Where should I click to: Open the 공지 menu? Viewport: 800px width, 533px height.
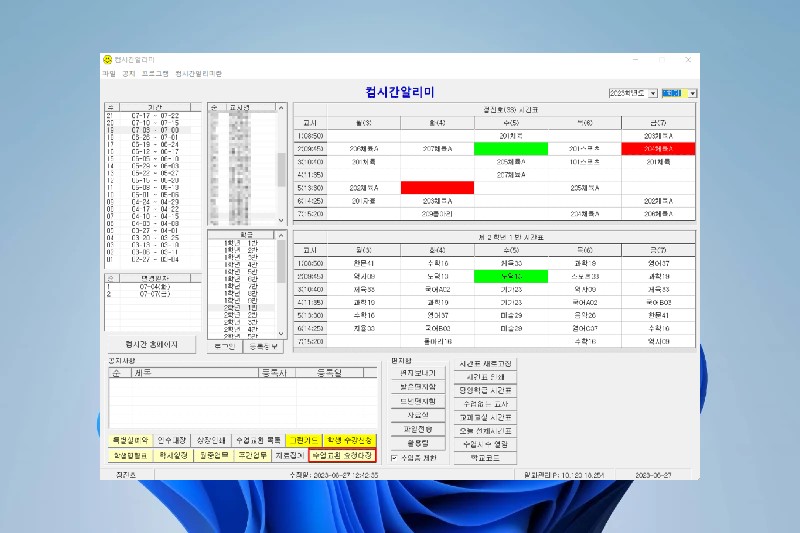click(x=129, y=74)
